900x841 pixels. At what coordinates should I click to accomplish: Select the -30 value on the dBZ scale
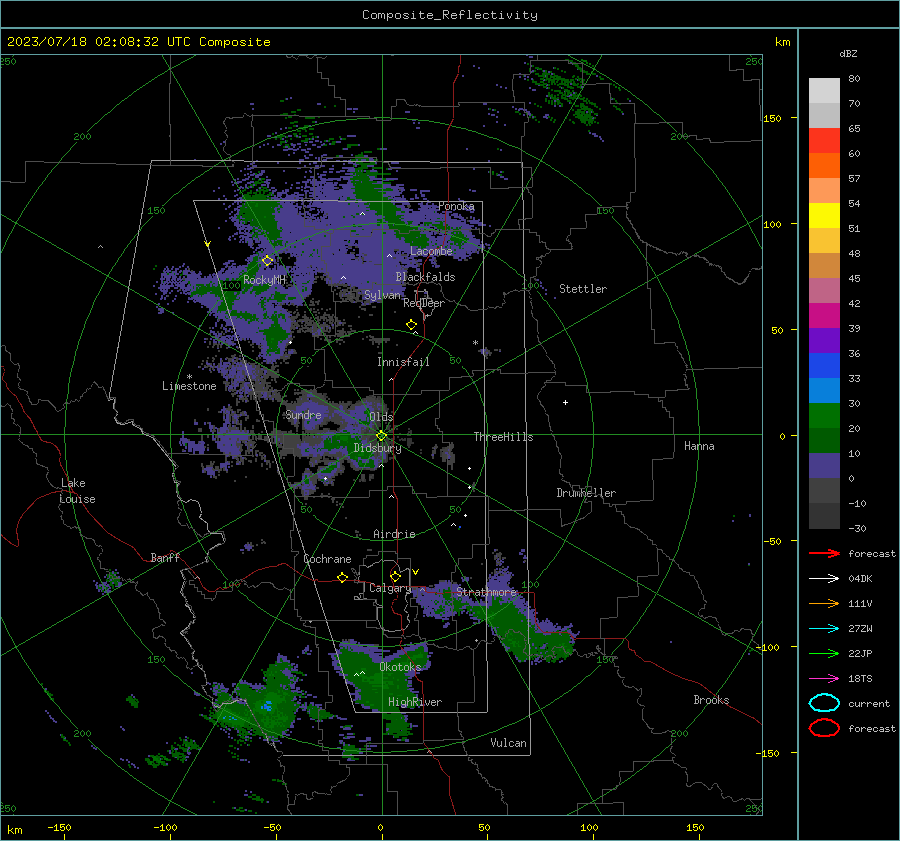coord(857,528)
